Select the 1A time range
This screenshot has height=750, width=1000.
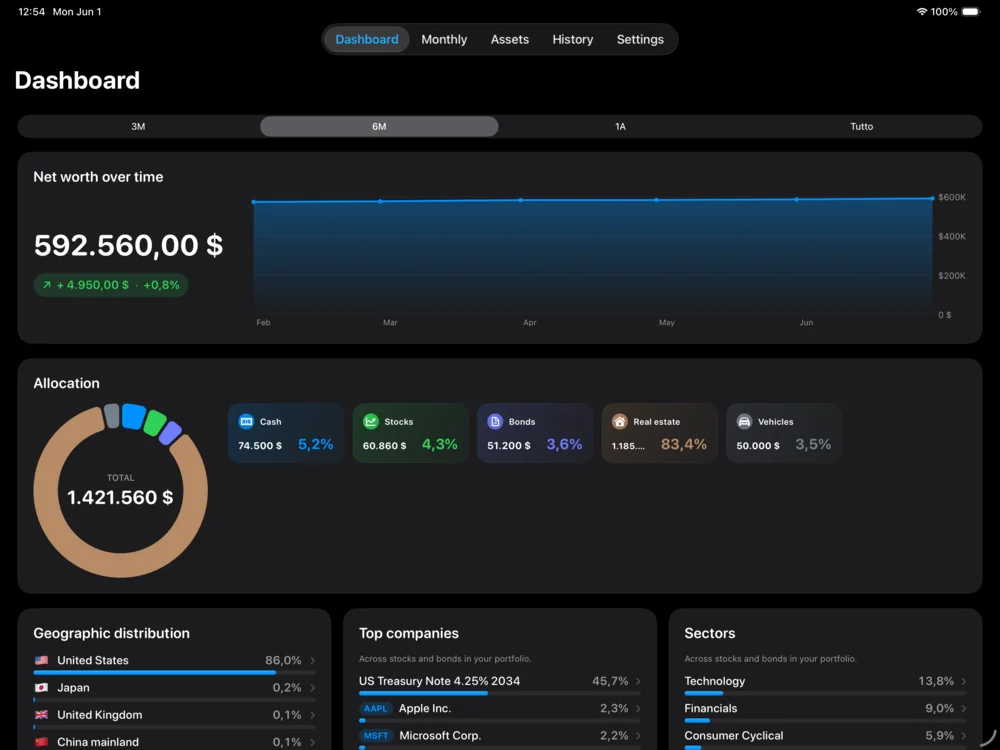tap(620, 126)
